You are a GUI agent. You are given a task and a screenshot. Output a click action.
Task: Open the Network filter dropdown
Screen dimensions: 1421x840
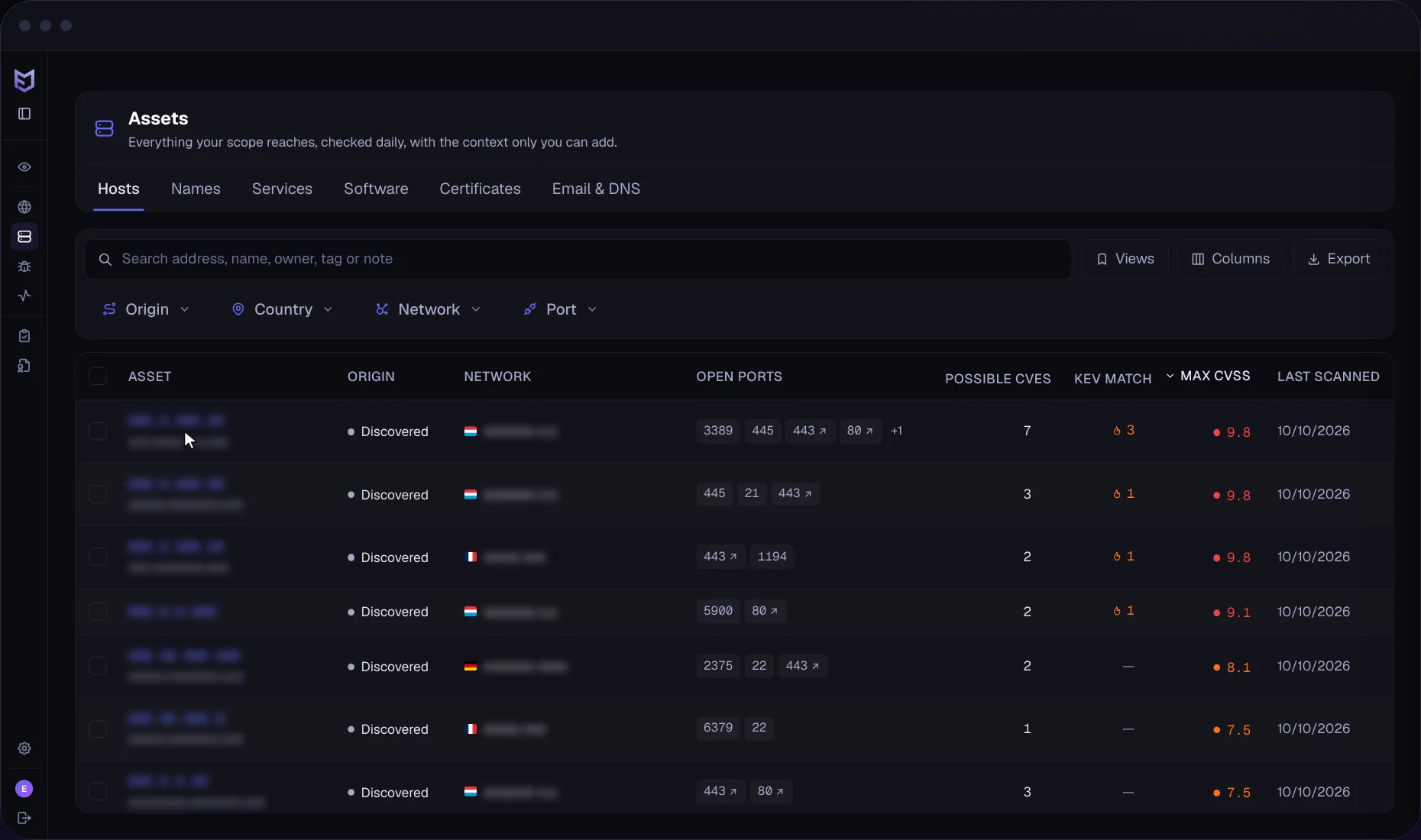[x=428, y=309]
